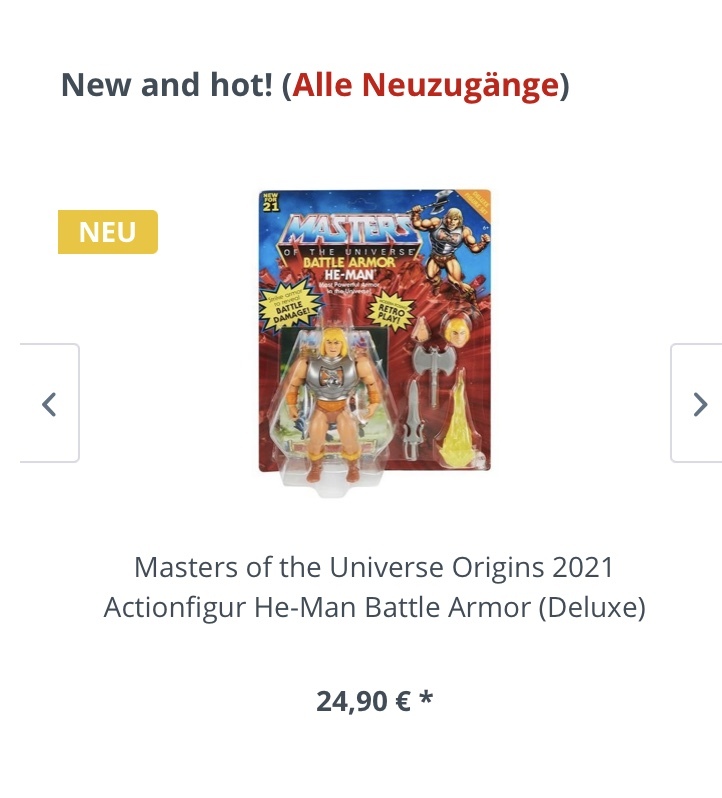
Task: Click the spare He-Man head accessory
Action: click(456, 327)
